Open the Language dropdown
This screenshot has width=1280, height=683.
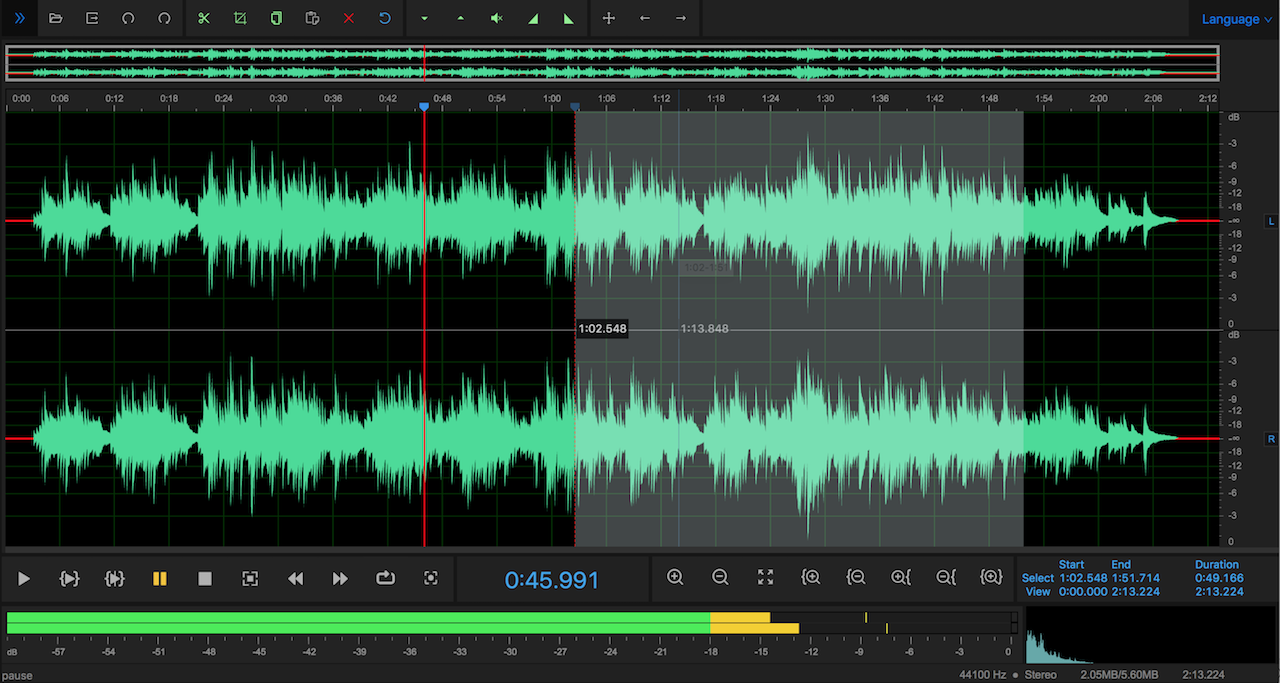coord(1237,19)
